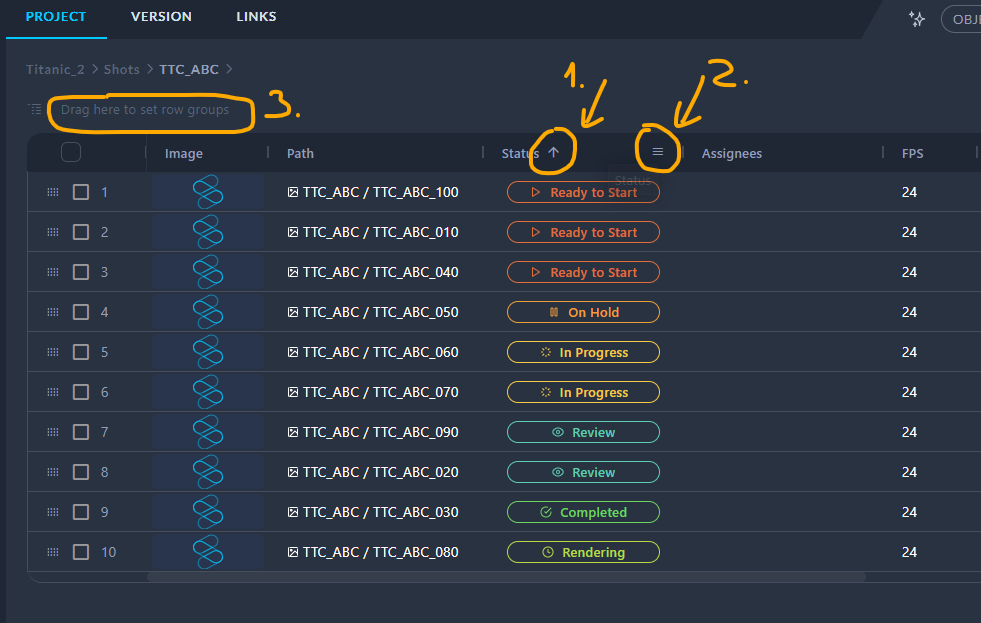
Task: Click the image icon beside TTC_ABC_080 path
Action: click(293, 552)
